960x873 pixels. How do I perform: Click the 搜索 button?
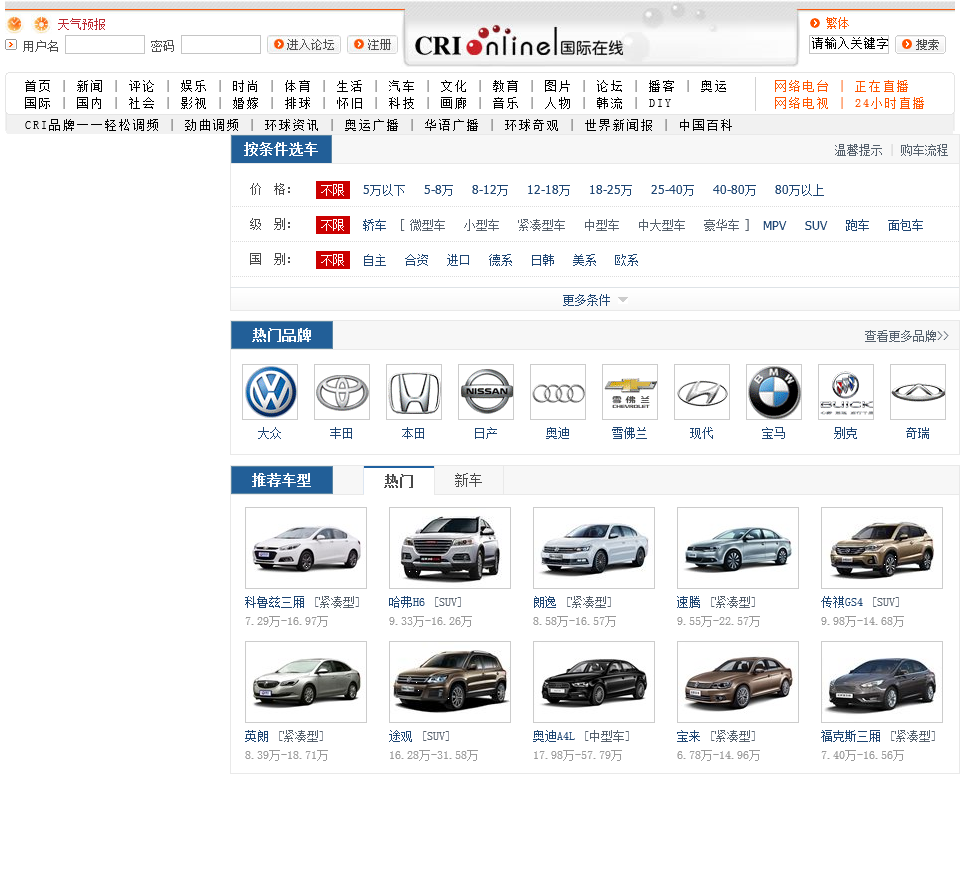click(920, 45)
